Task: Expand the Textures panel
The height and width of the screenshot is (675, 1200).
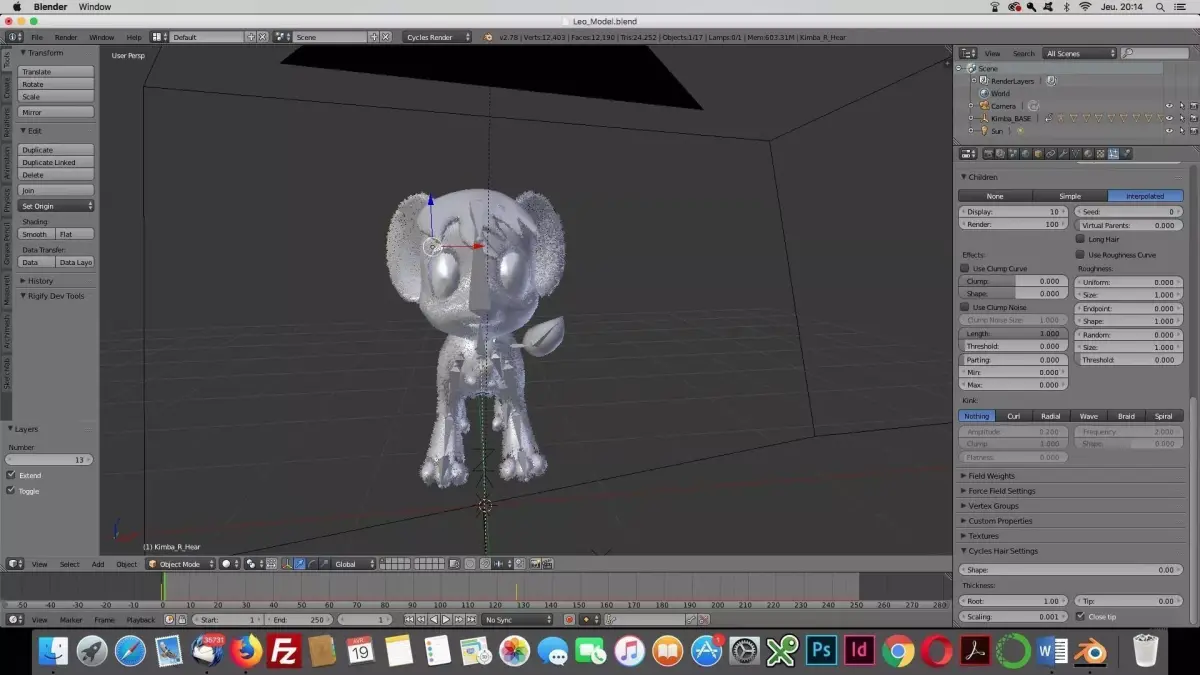Action: (x=983, y=536)
